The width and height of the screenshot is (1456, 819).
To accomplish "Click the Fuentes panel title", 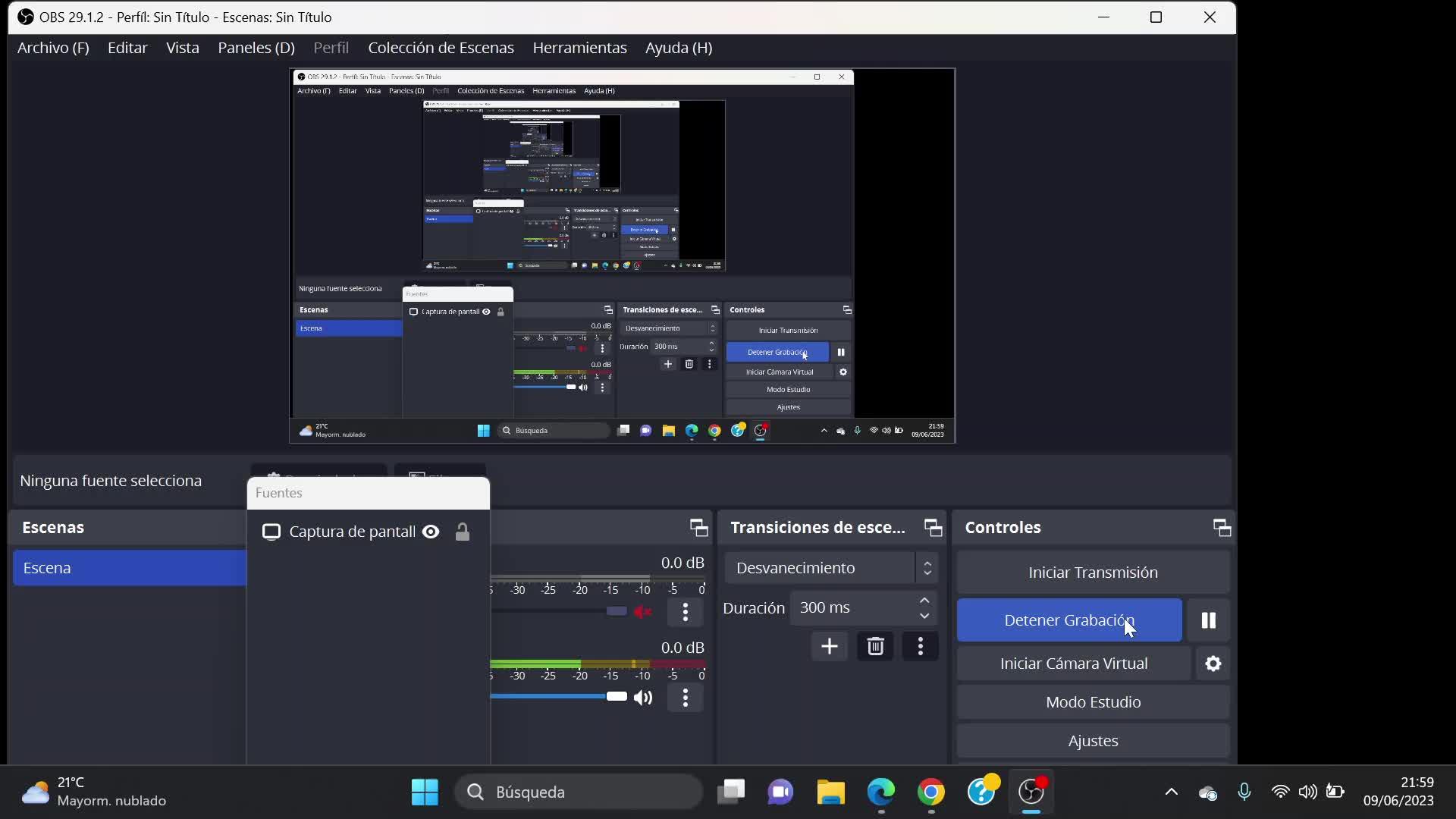I will pos(279,493).
